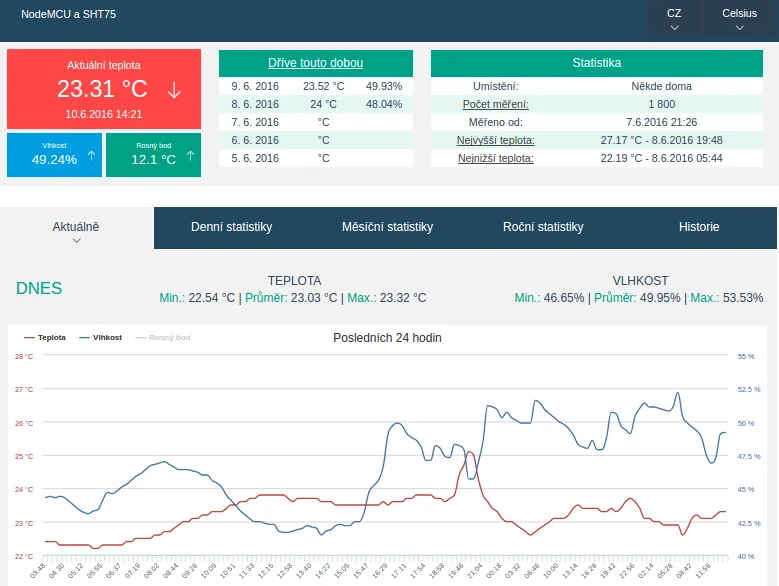Open the CZ language dropdown
The height and width of the screenshot is (586, 779).
(674, 19)
